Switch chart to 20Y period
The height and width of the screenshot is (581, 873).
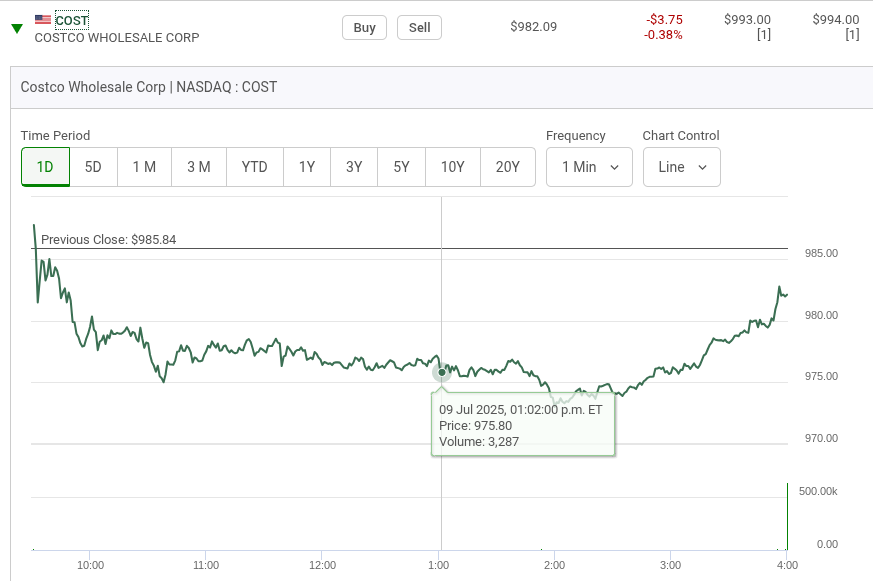click(x=508, y=167)
